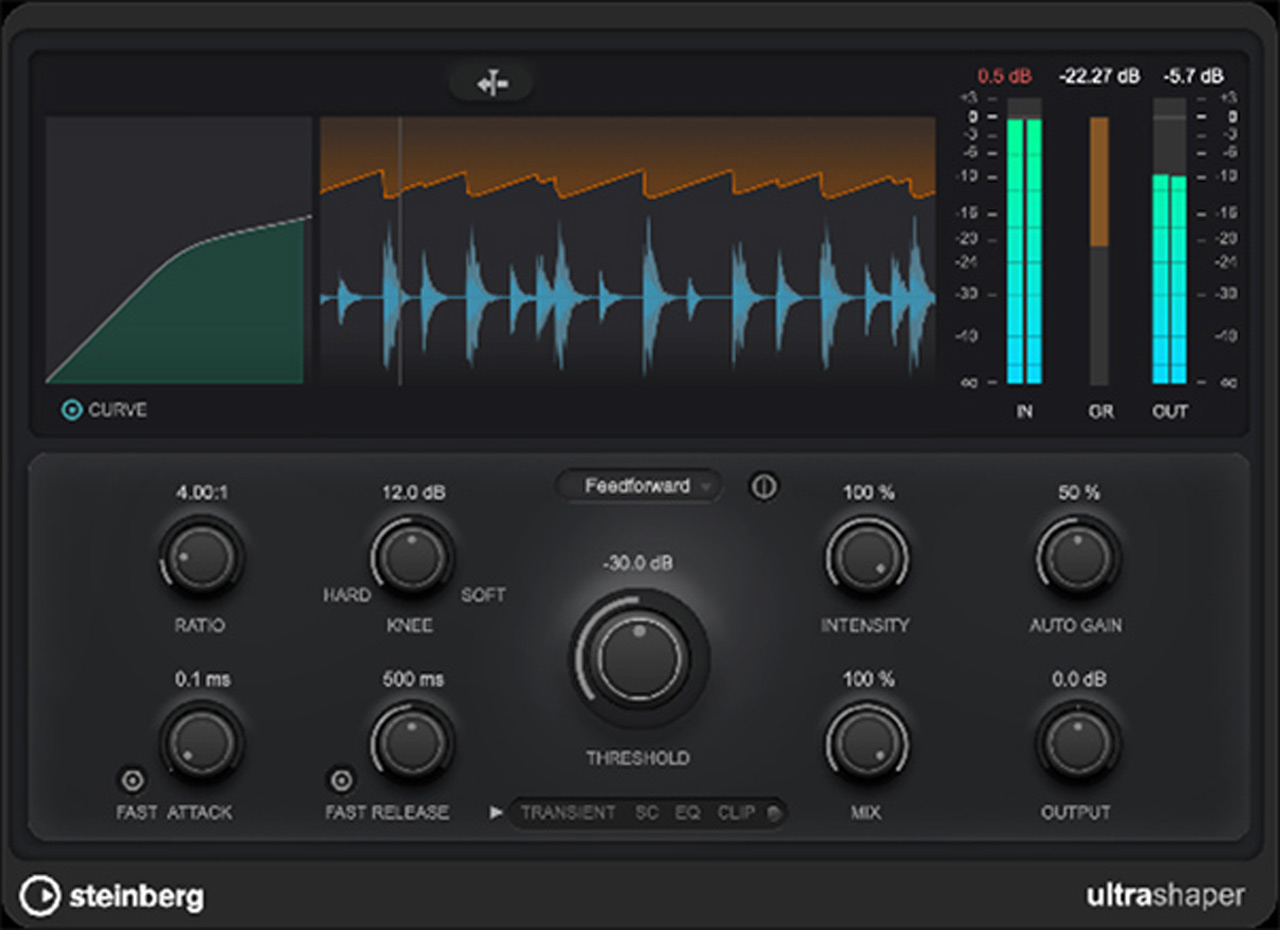The width and height of the screenshot is (1280, 930).
Task: Click the GR gain reduction meter
Action: point(1099,250)
